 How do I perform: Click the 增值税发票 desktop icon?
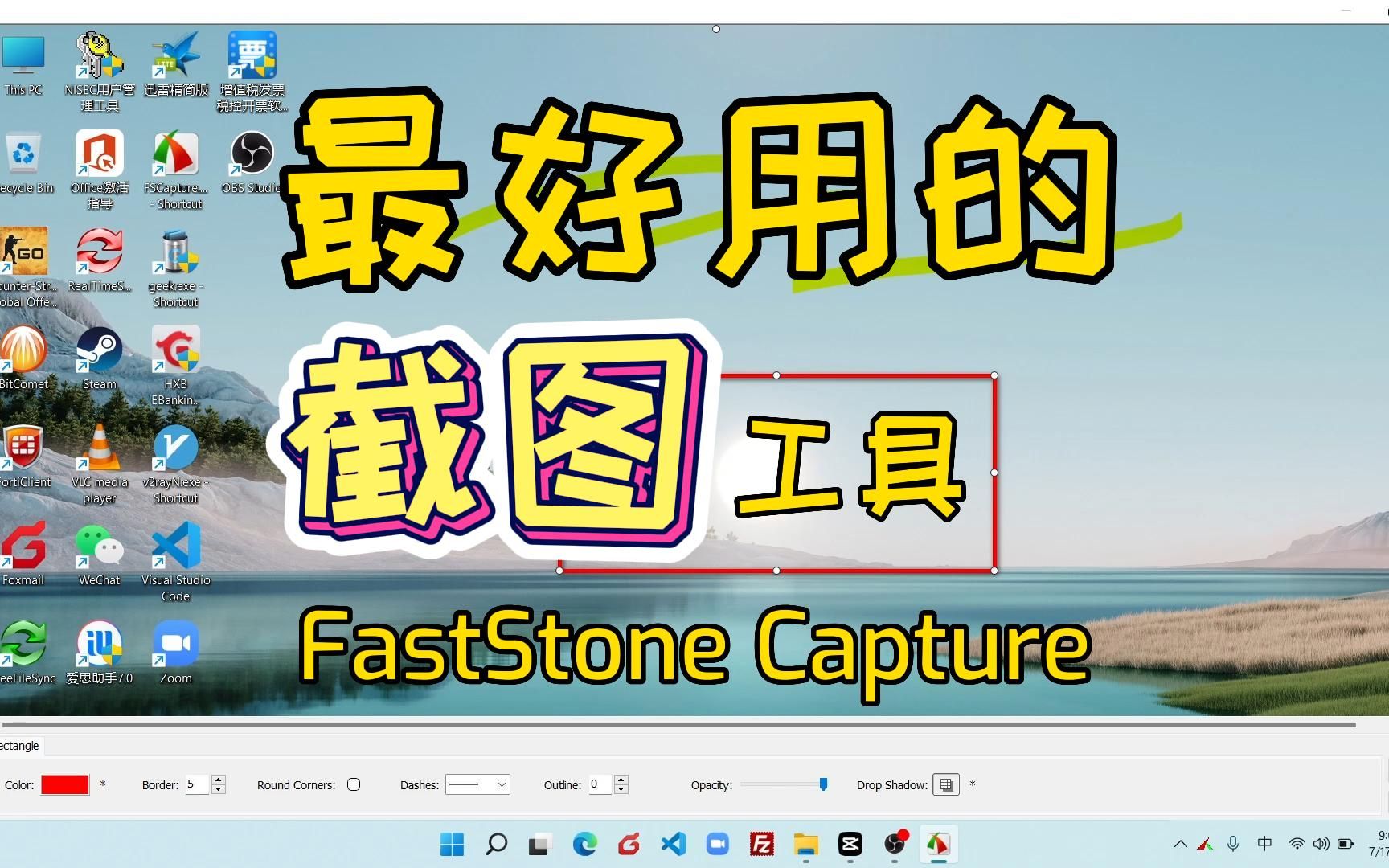click(252, 72)
